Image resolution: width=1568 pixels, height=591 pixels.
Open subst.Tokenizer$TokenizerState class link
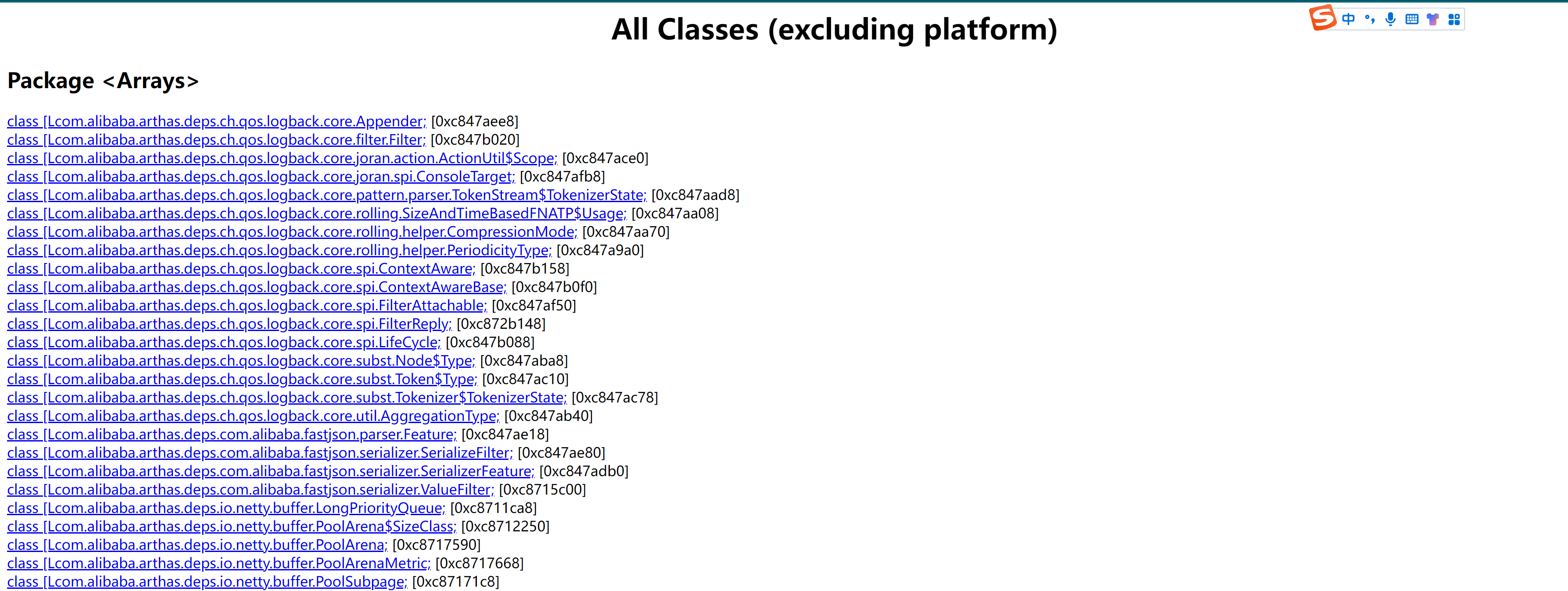click(286, 398)
